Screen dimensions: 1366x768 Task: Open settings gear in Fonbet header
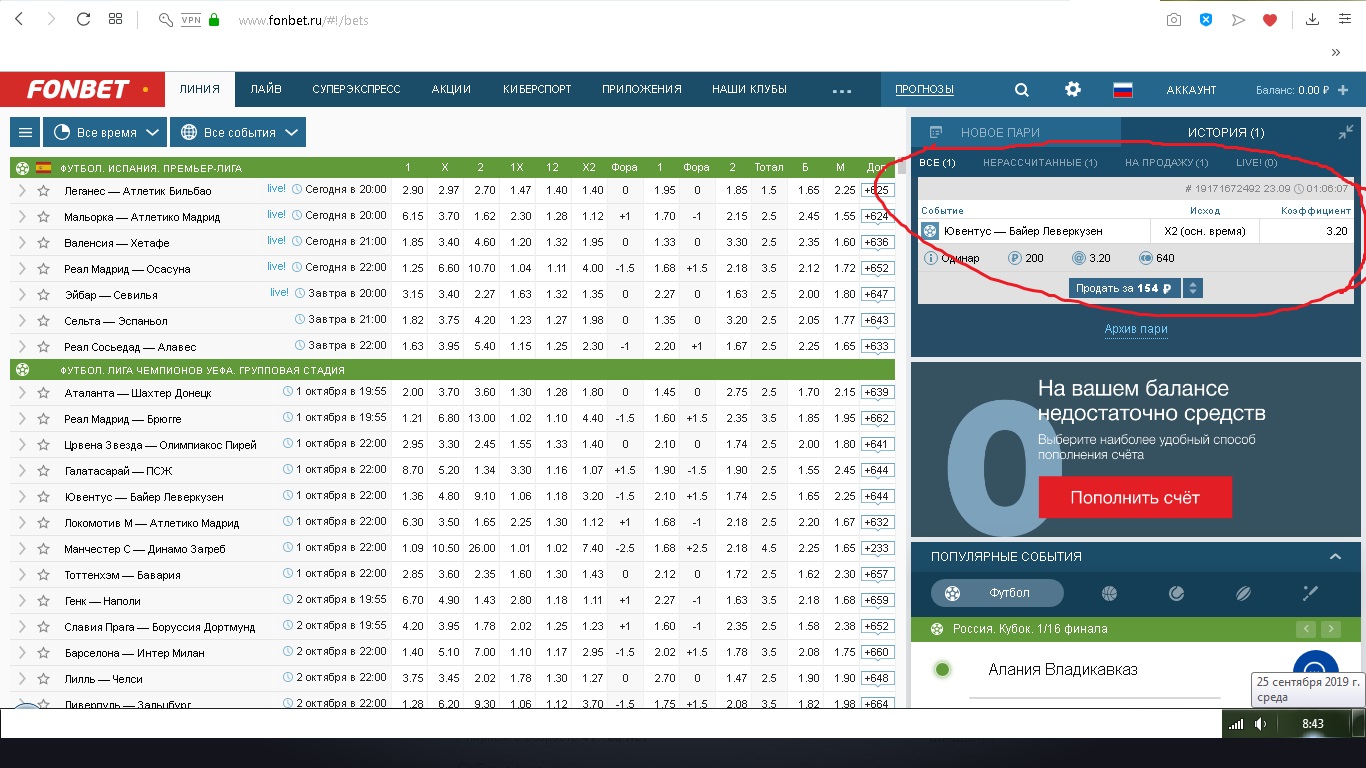pos(1073,89)
